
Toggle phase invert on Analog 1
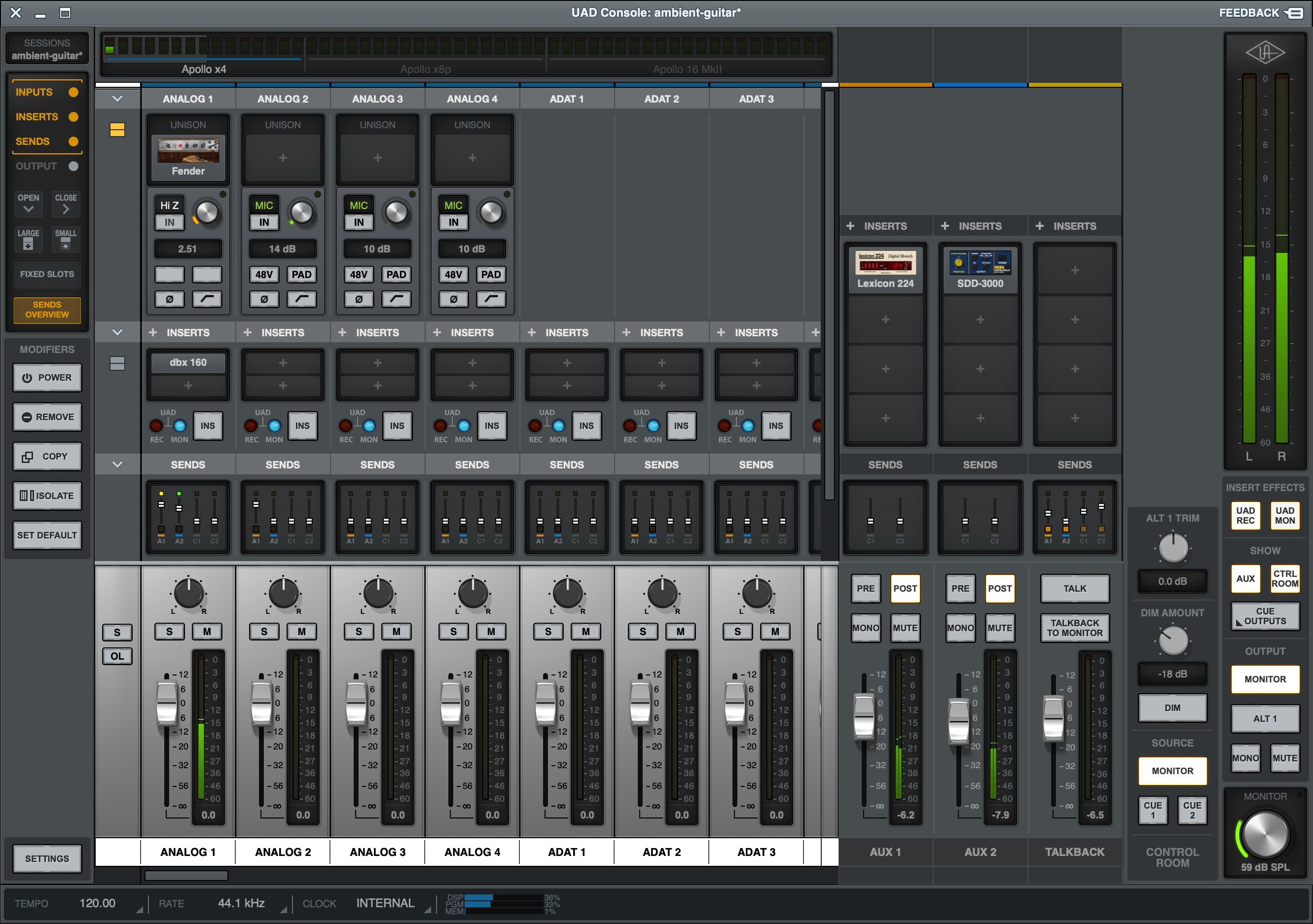[169, 299]
